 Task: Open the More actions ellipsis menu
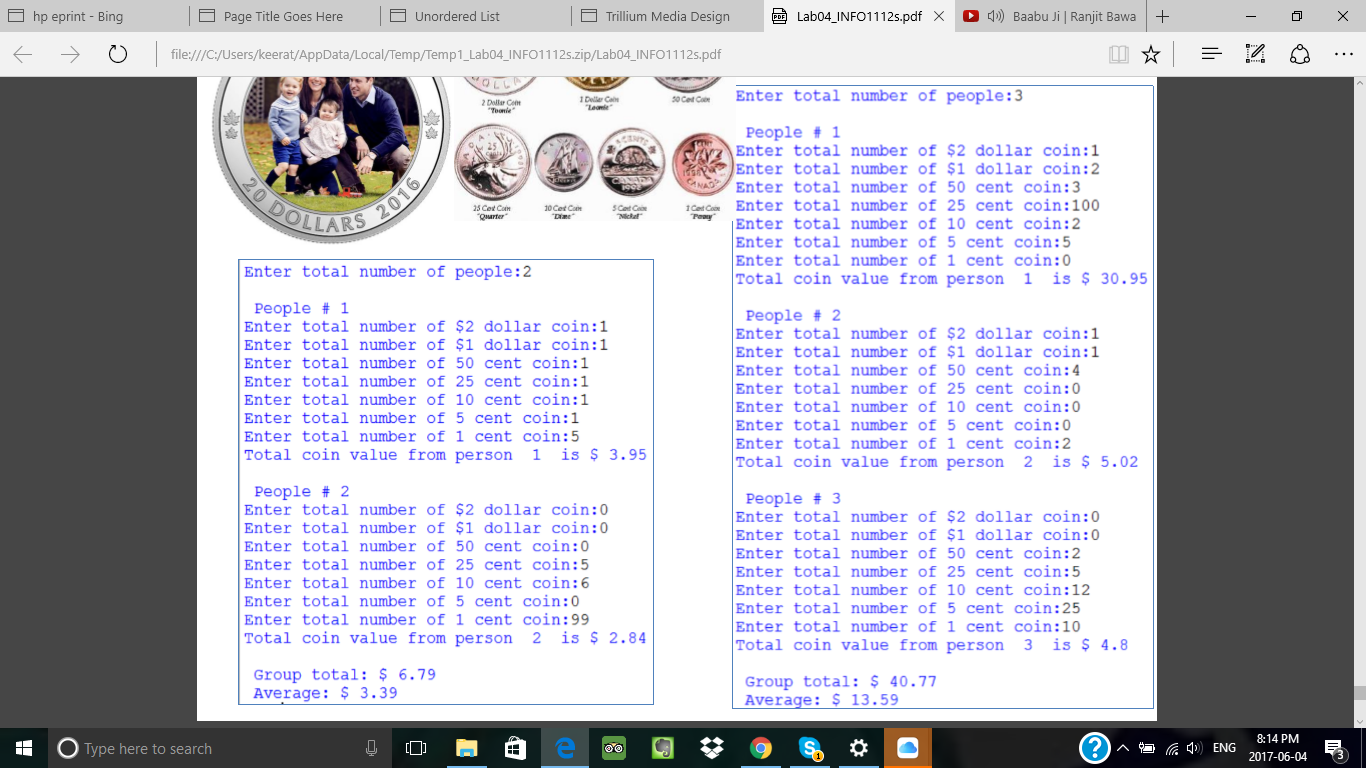[1343, 54]
